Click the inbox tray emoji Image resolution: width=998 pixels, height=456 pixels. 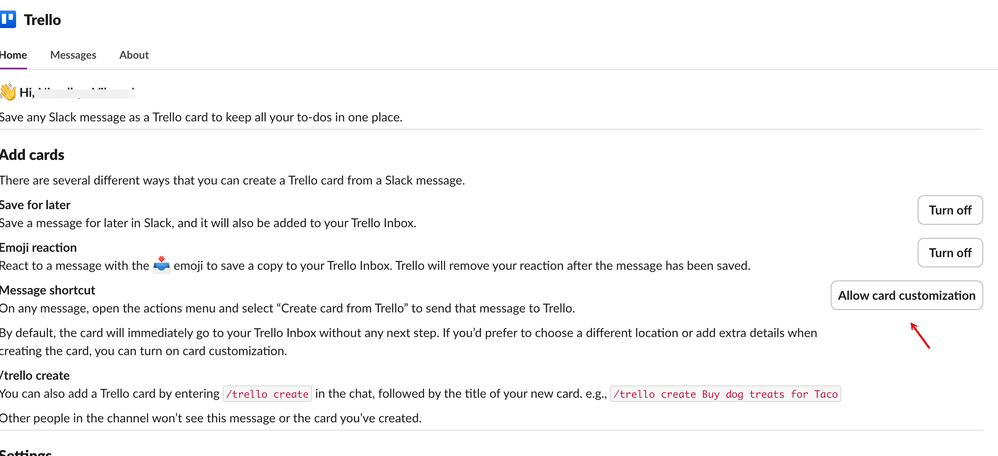pos(161,265)
